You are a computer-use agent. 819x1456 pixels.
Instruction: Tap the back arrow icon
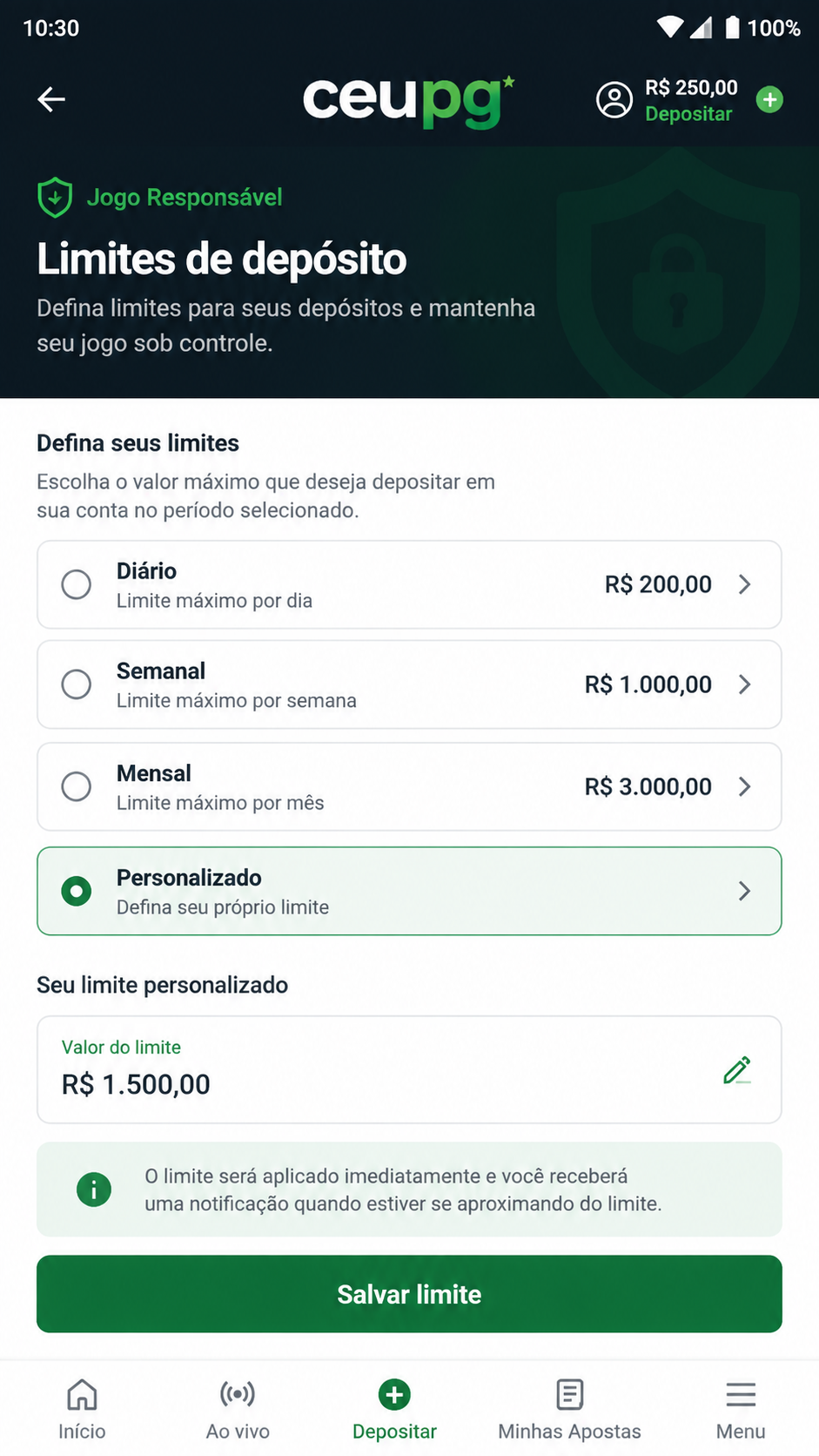[51, 99]
